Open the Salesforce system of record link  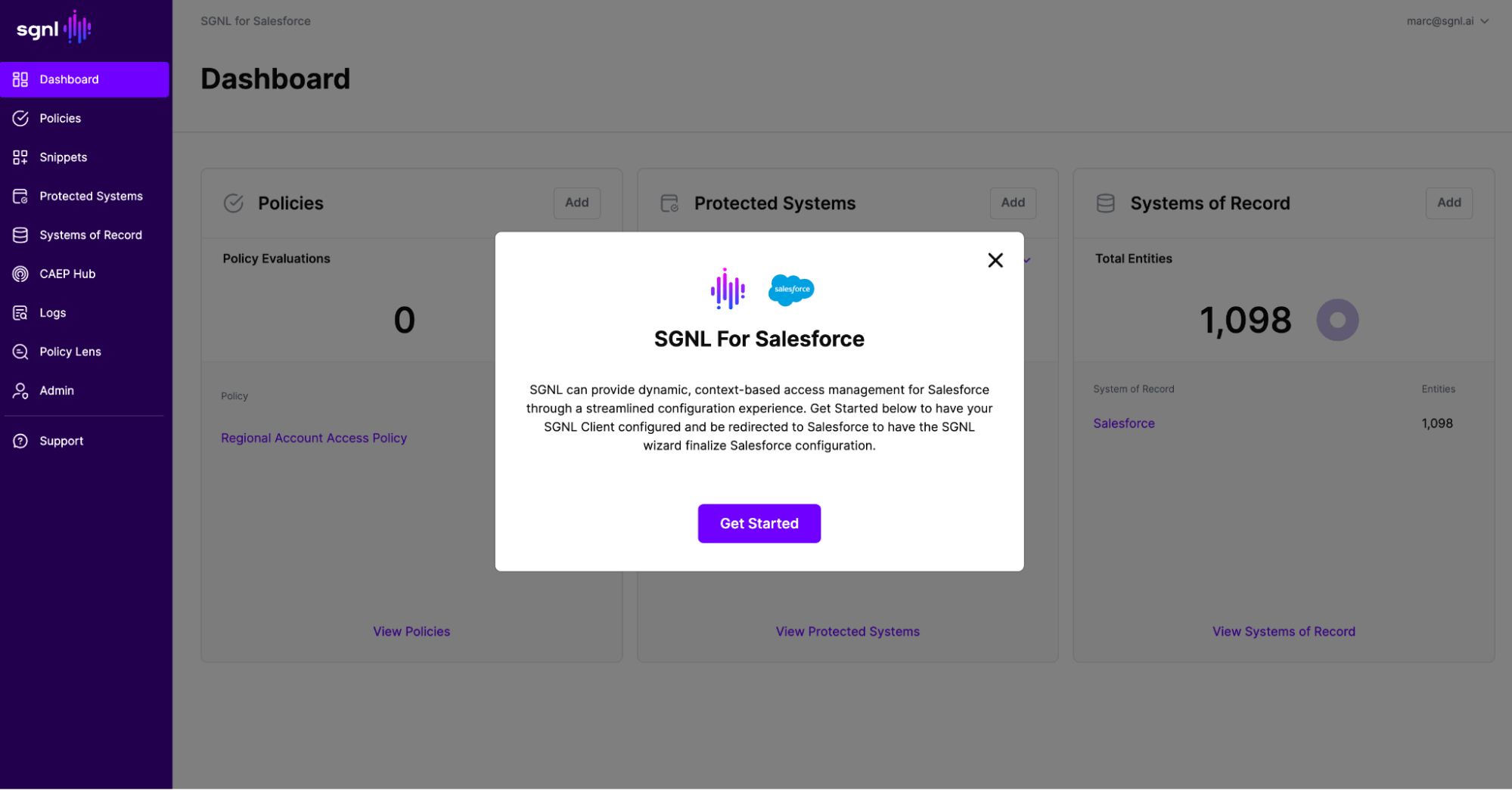(x=1123, y=423)
